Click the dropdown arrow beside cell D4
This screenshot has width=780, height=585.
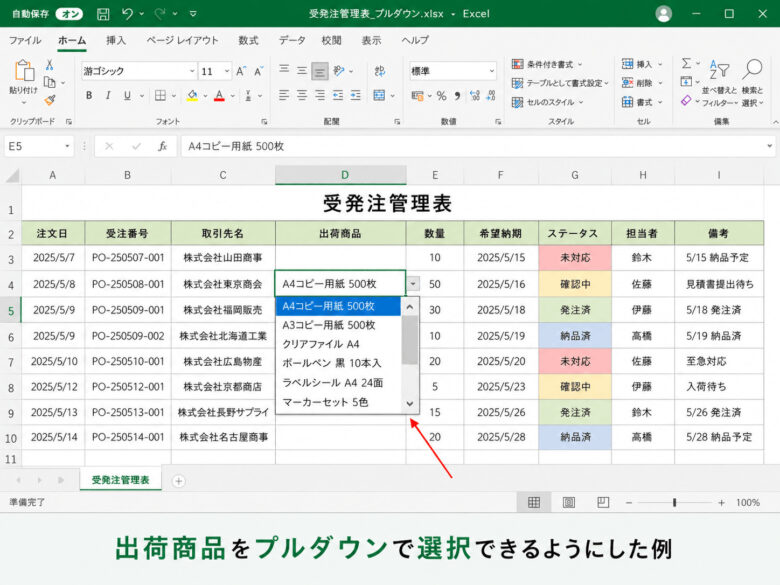point(413,284)
